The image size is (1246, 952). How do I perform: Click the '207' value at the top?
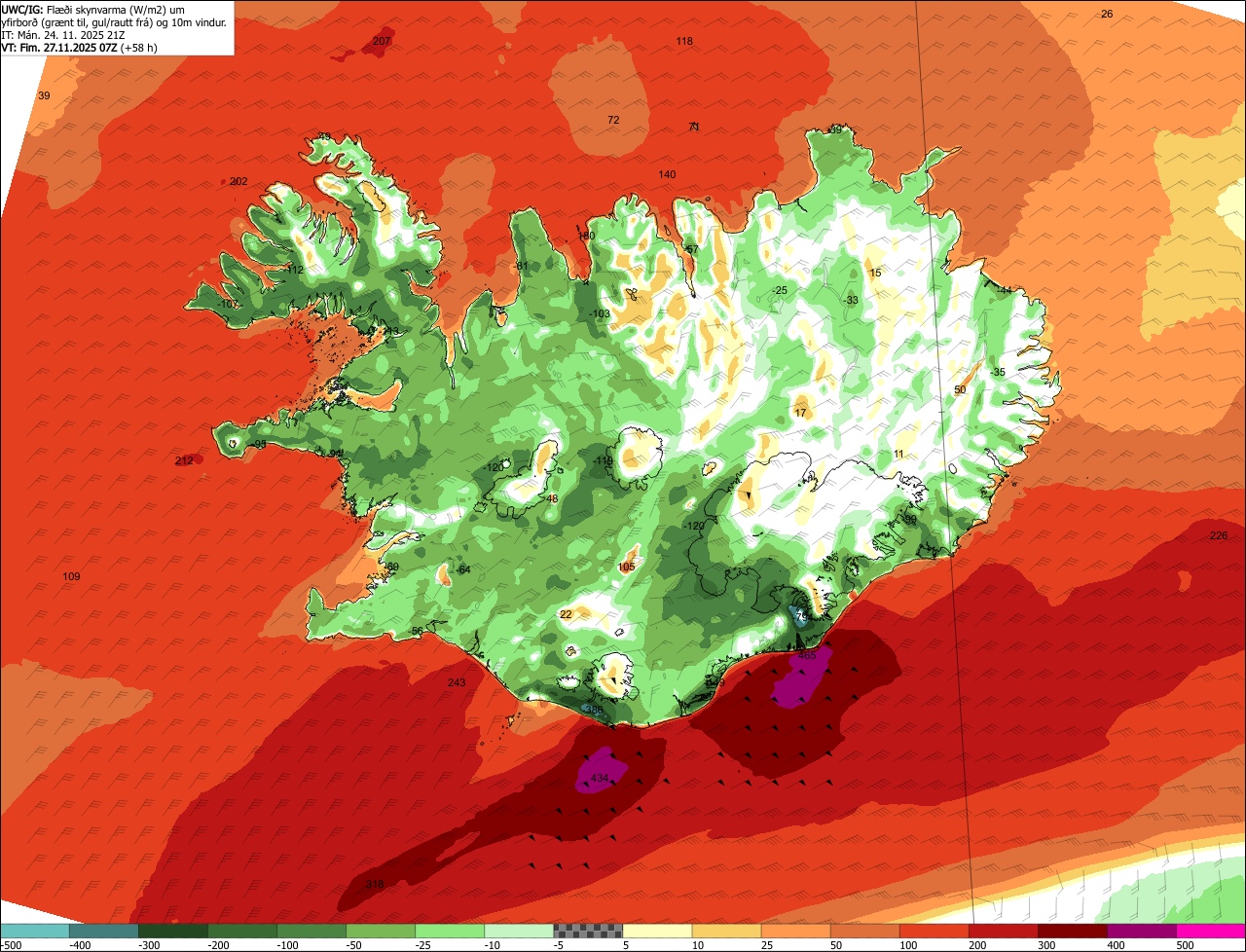(382, 41)
